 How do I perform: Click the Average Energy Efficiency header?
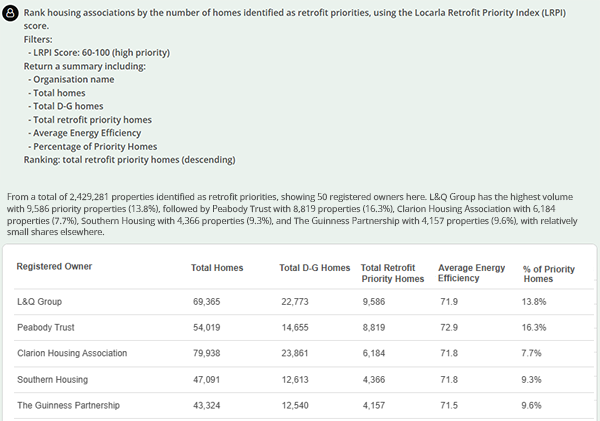click(472, 272)
